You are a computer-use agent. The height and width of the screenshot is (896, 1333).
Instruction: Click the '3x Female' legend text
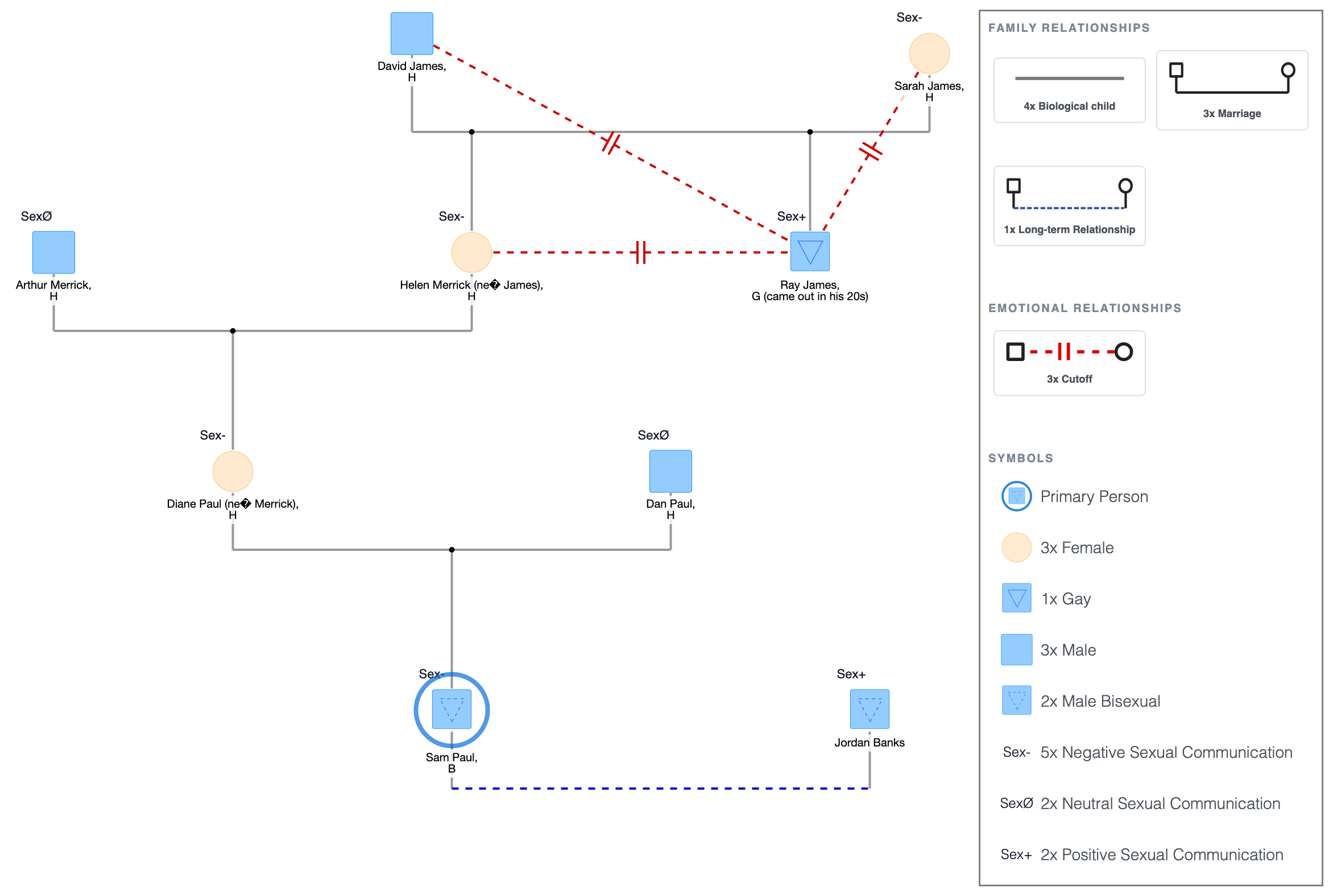[x=1077, y=547]
